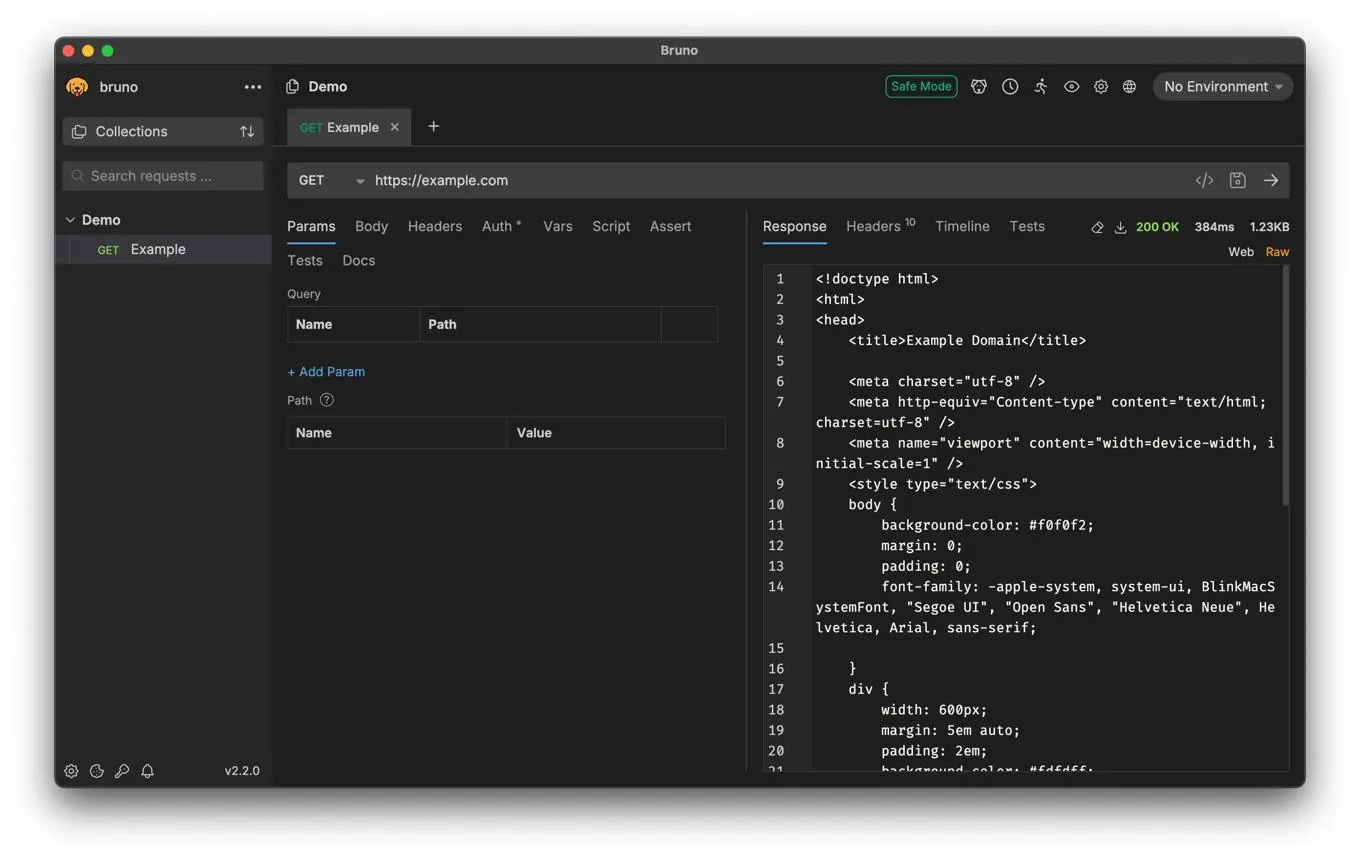Click the + Add Param link
Viewport: 1360px width, 860px height.
(x=326, y=371)
